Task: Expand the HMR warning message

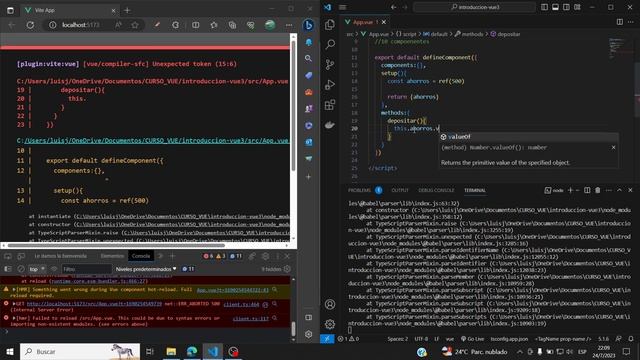Action: pyautogui.click(x=14, y=290)
